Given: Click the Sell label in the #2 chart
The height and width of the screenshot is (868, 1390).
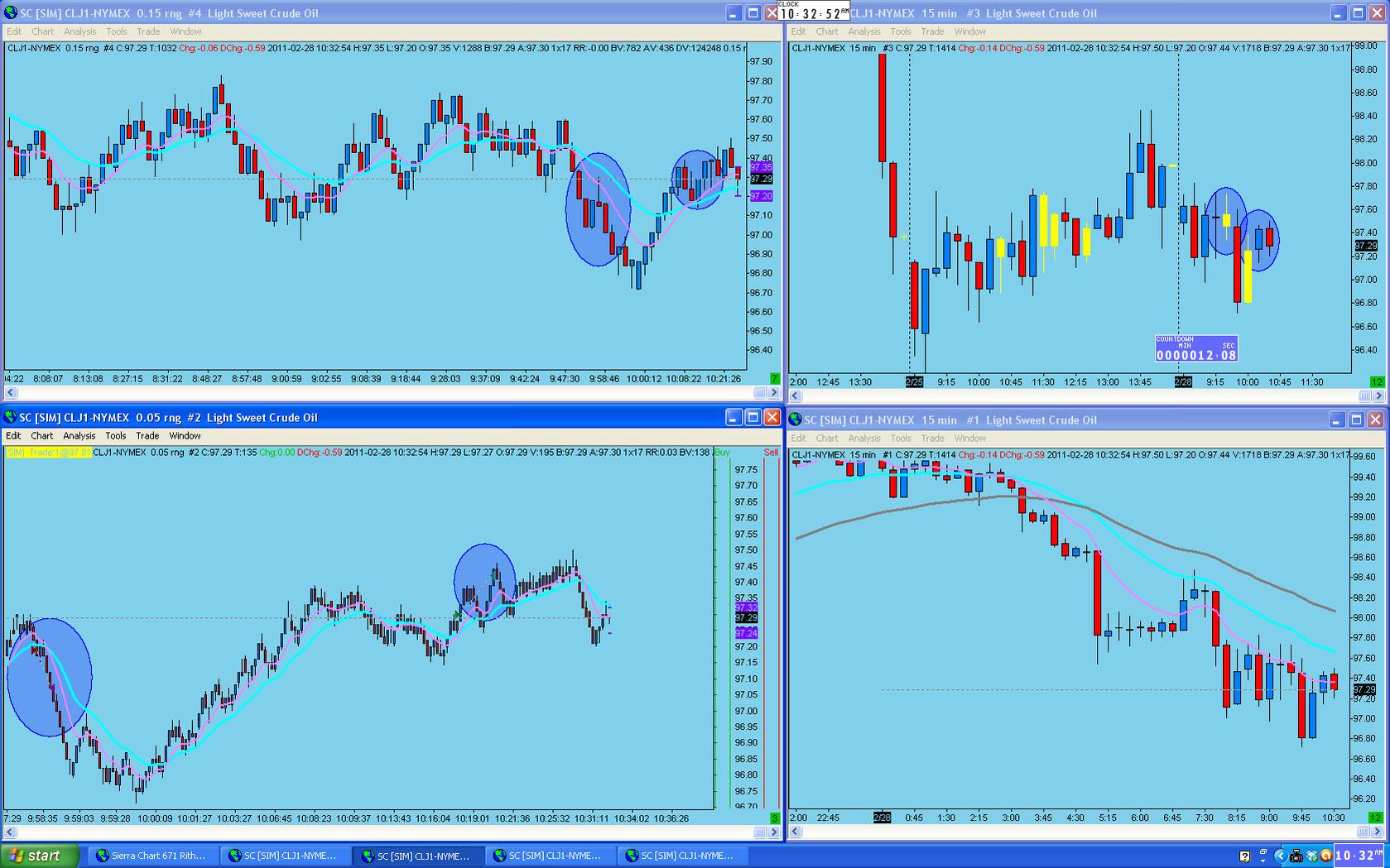Looking at the screenshot, I should [x=771, y=453].
